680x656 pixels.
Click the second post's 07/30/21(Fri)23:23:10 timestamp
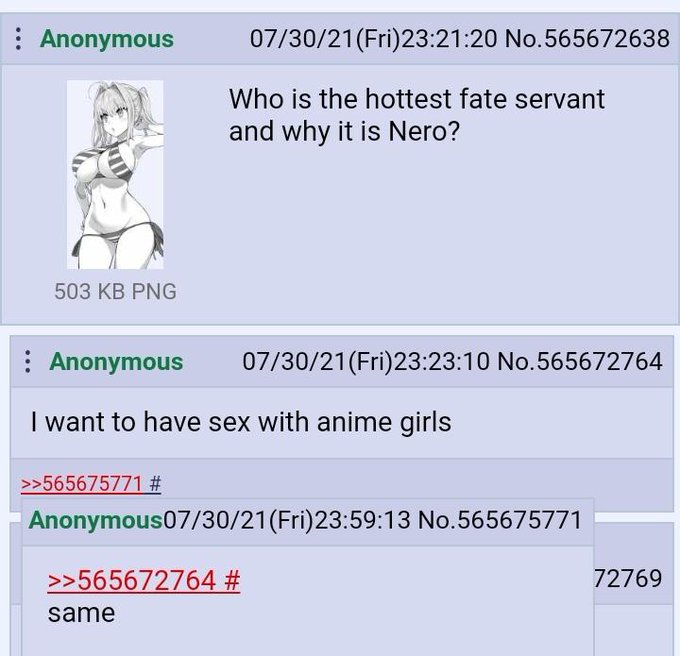point(366,362)
